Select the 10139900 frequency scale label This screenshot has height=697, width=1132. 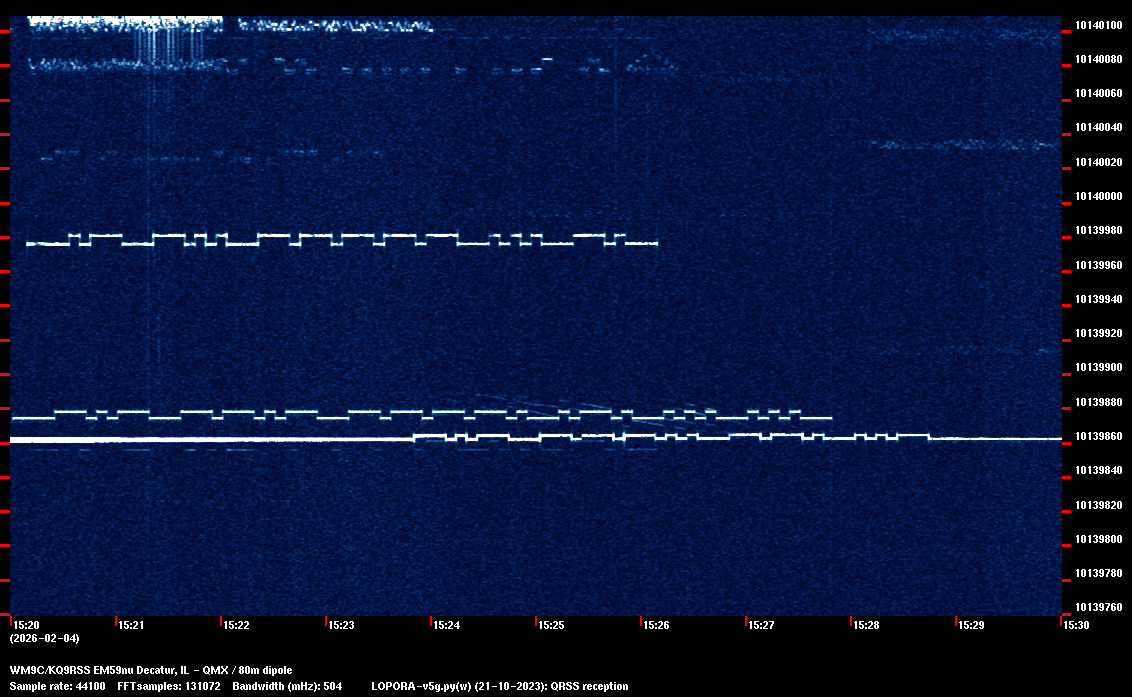[1097, 367]
